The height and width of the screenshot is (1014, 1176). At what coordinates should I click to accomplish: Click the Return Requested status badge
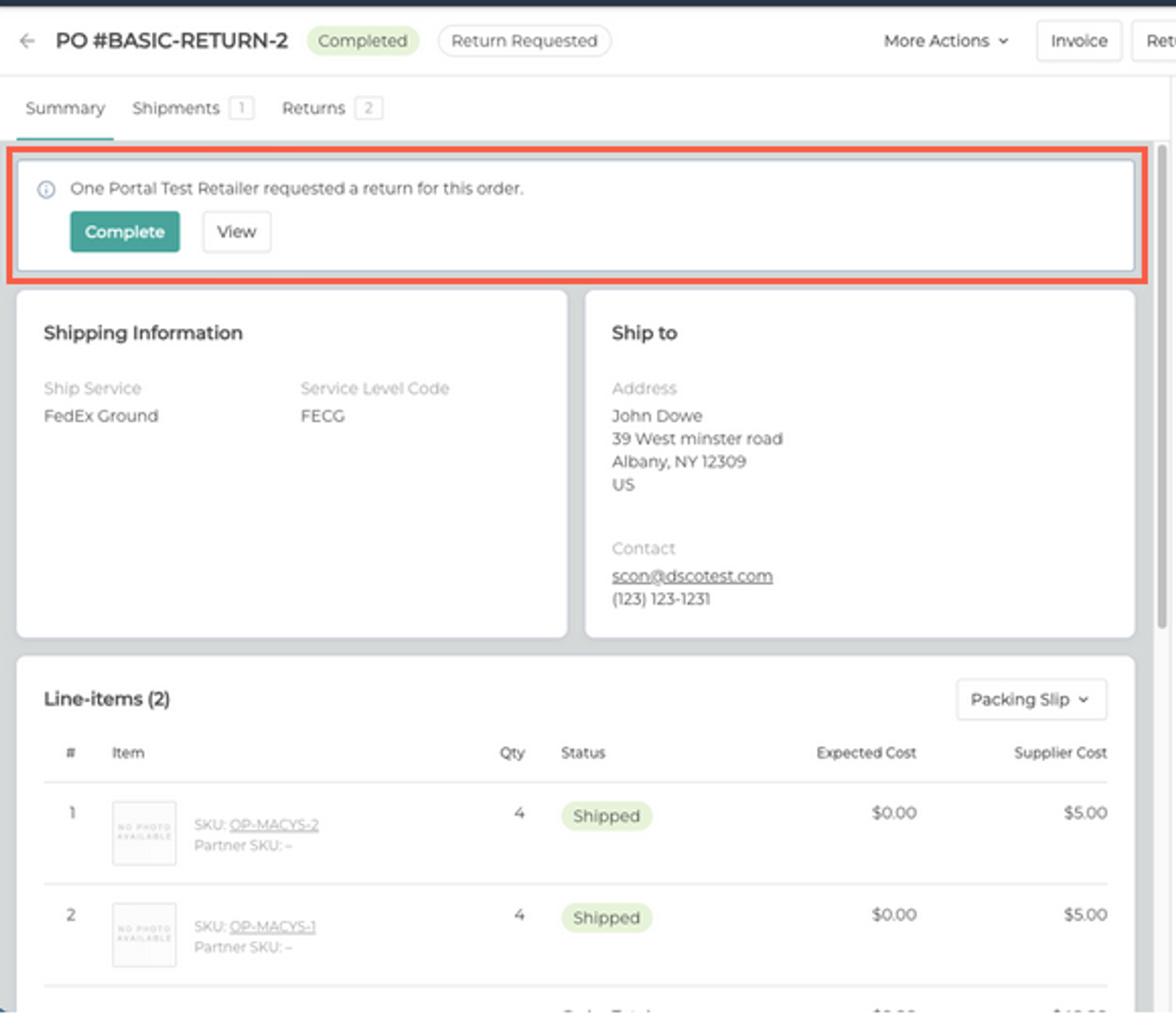(524, 41)
